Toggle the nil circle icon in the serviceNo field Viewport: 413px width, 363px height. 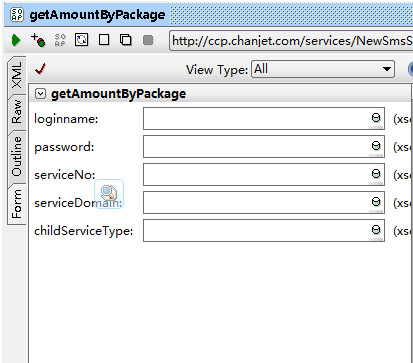pos(376,174)
